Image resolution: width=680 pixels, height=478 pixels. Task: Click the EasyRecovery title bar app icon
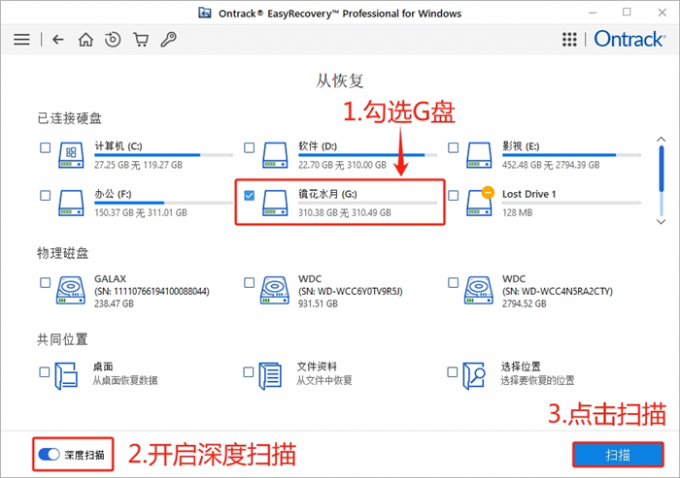(205, 13)
